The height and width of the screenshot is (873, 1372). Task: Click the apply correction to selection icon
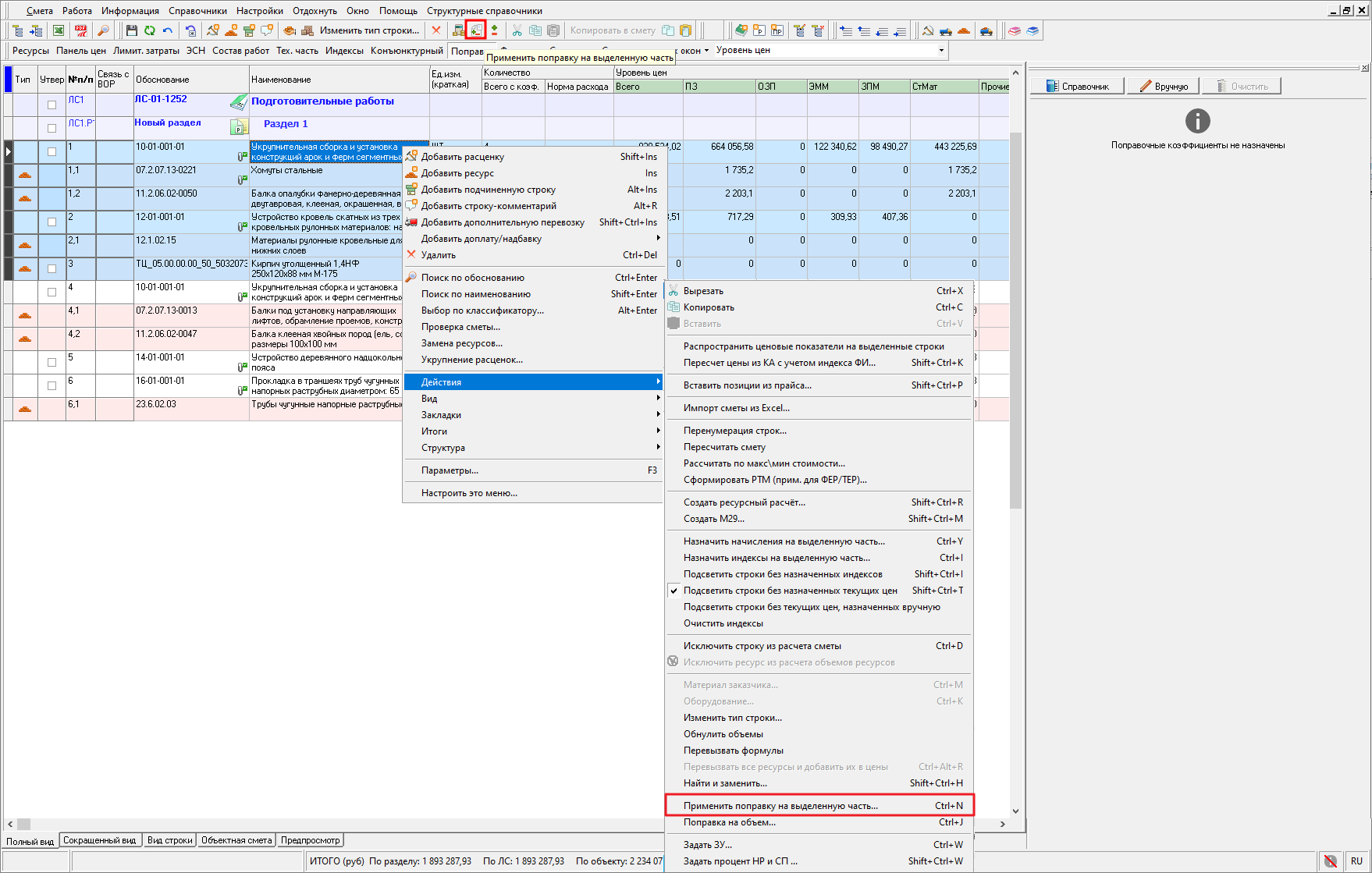[x=475, y=30]
